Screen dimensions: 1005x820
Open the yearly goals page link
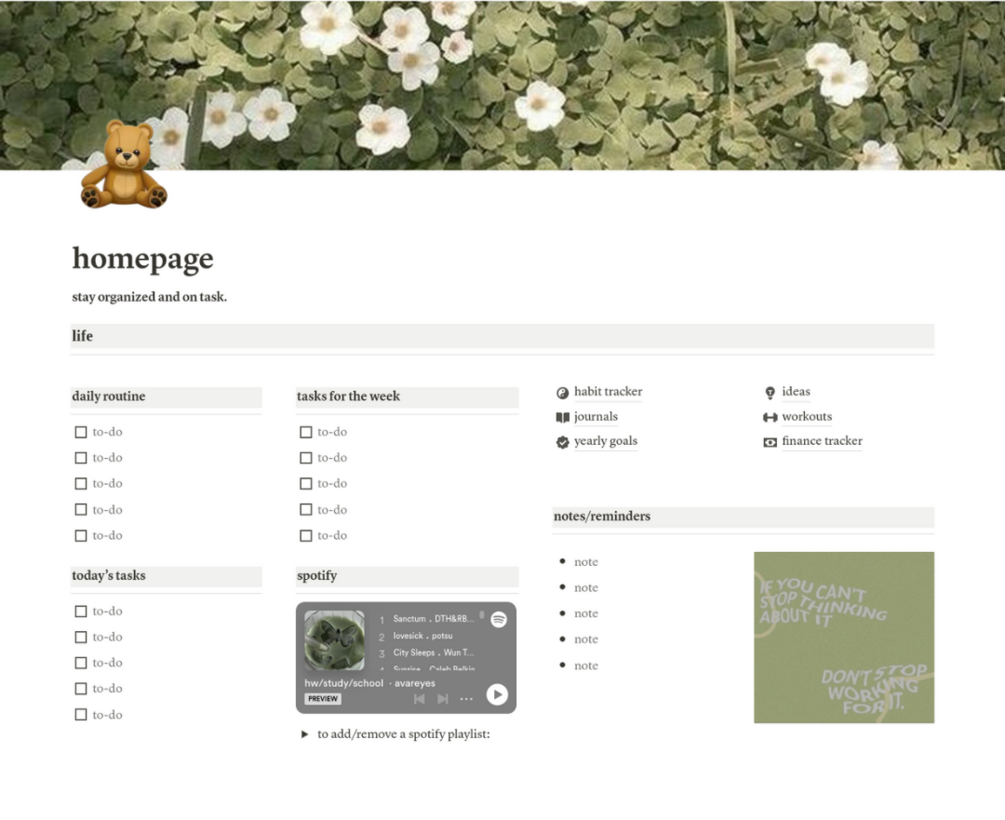point(606,441)
